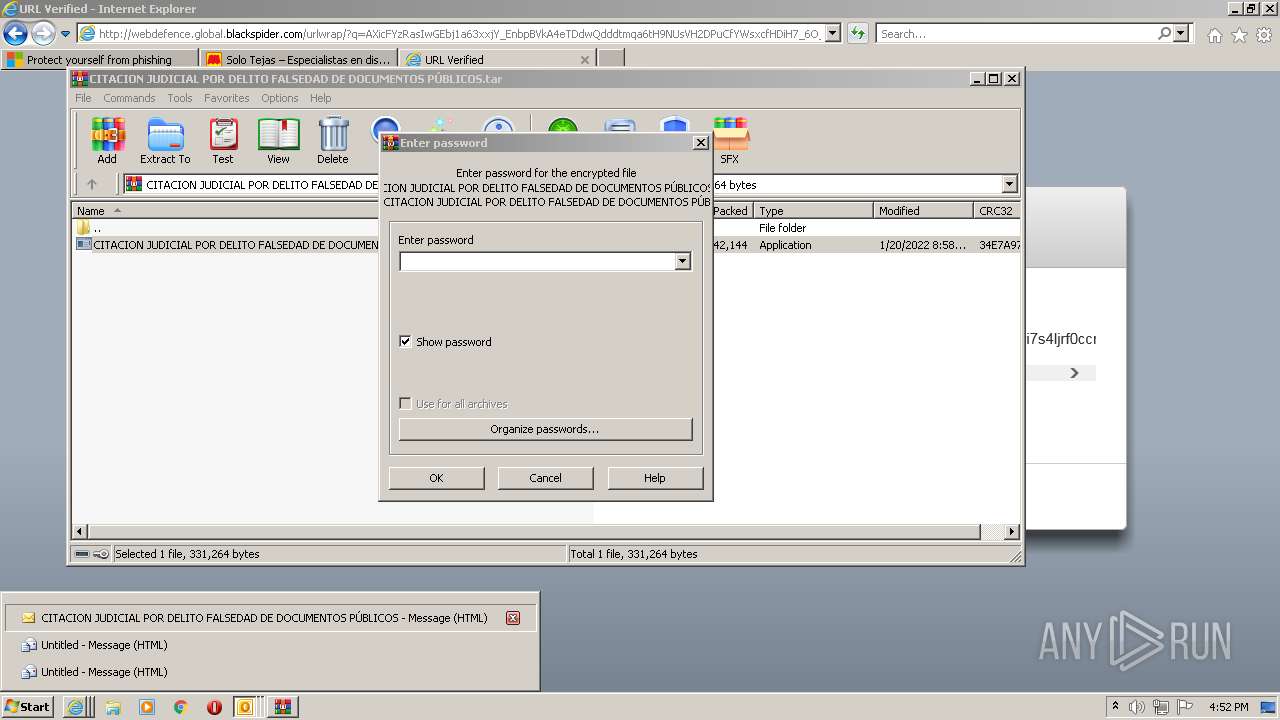Click Internet Explorer forward arrow button
The image size is (1280, 720).
(43, 33)
